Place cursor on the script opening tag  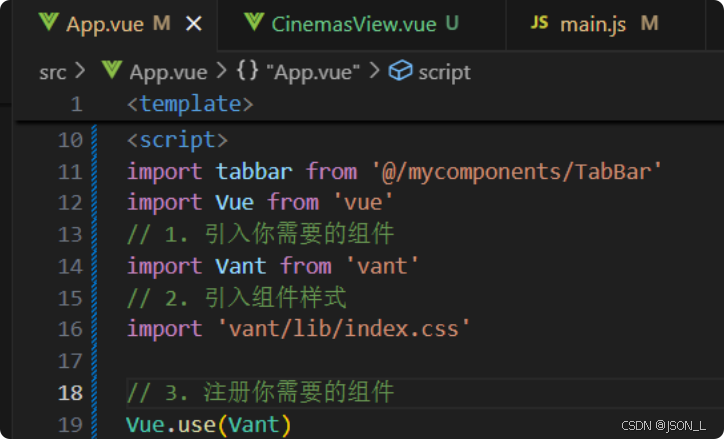pyautogui.click(x=178, y=140)
